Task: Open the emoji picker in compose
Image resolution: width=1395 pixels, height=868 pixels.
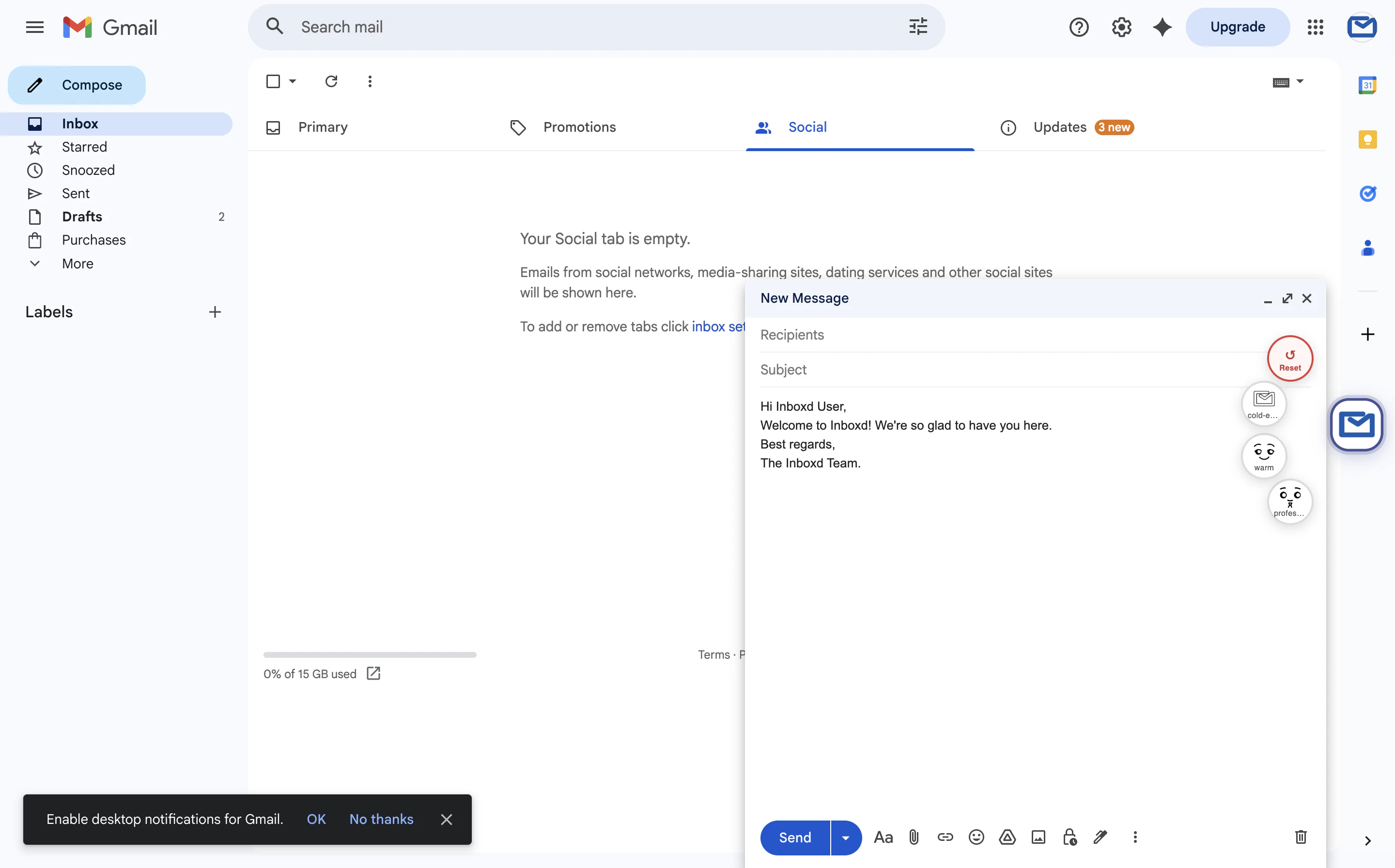Action: [x=976, y=837]
